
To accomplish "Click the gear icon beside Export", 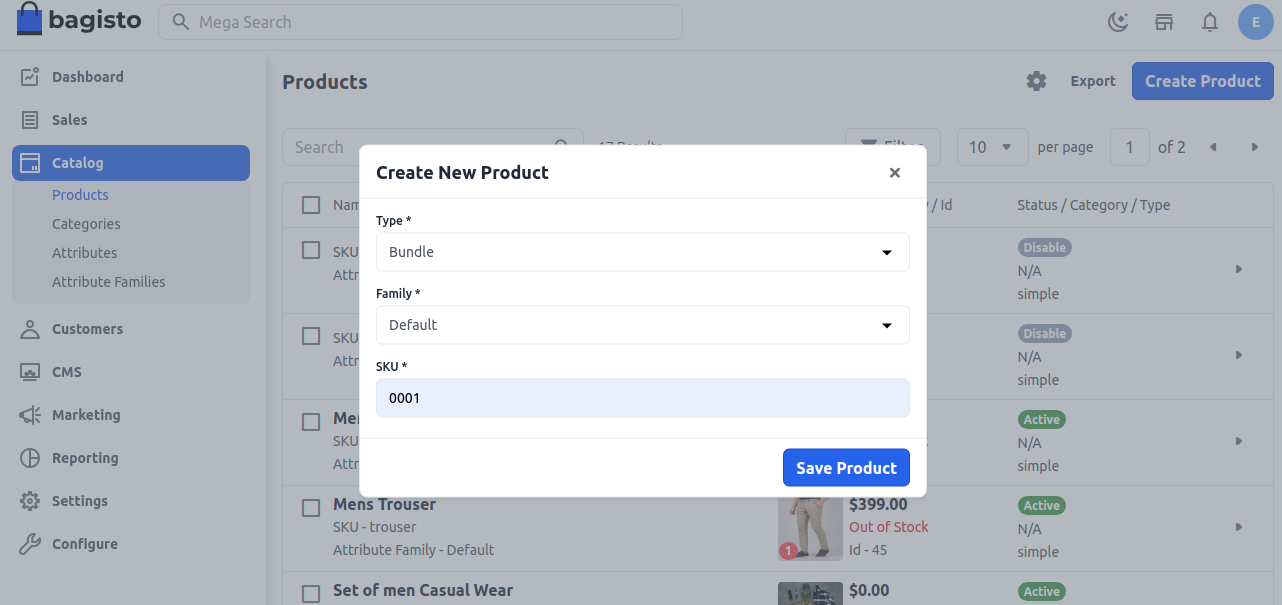I will pos(1036,81).
